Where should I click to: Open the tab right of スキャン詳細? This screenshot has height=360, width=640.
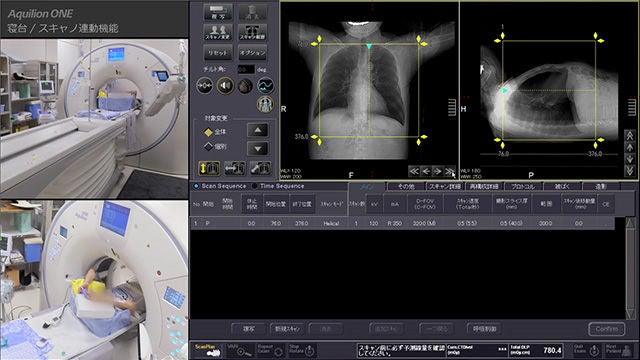[484, 187]
